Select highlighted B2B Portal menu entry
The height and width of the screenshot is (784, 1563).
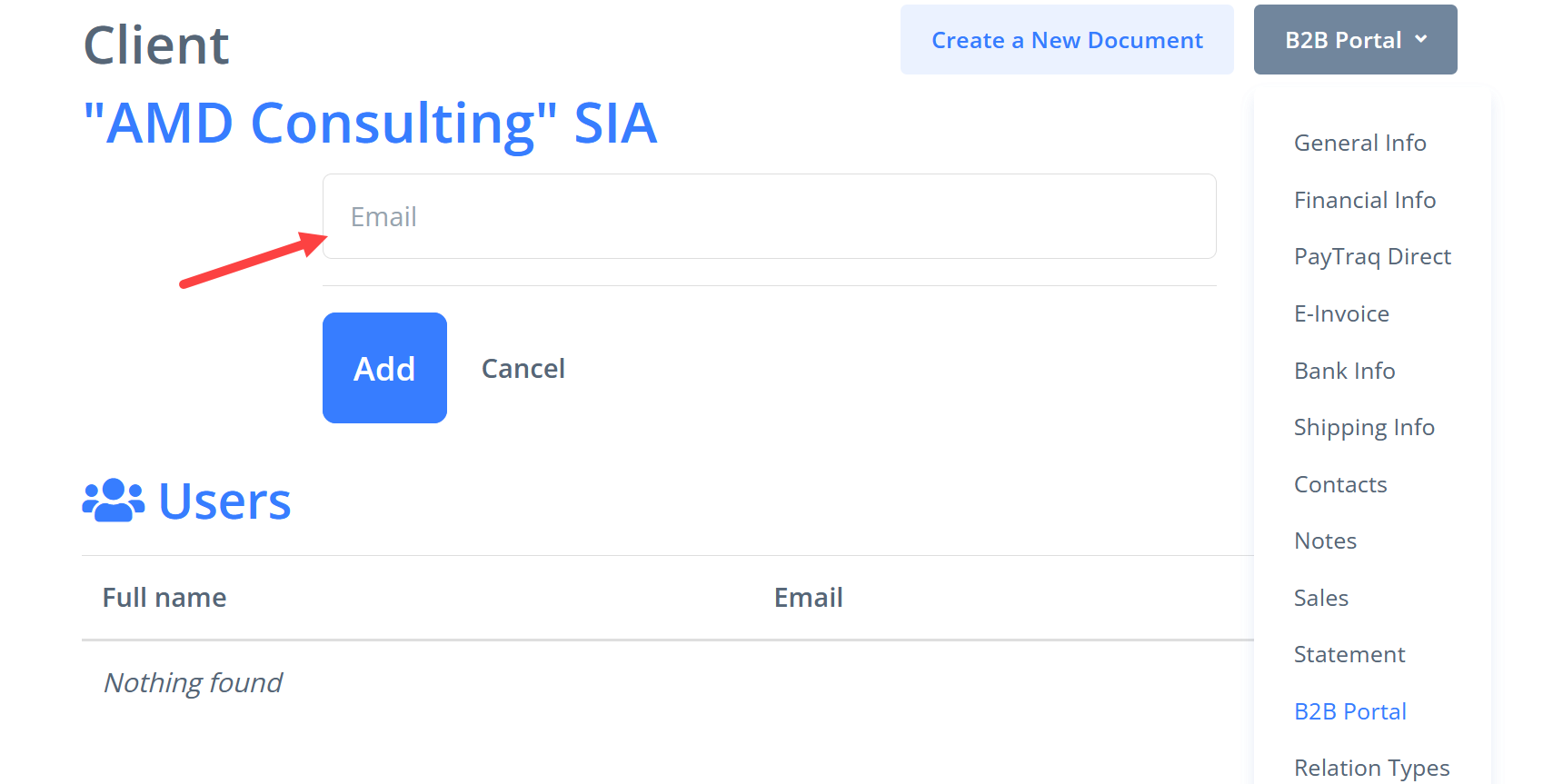coord(1350,711)
